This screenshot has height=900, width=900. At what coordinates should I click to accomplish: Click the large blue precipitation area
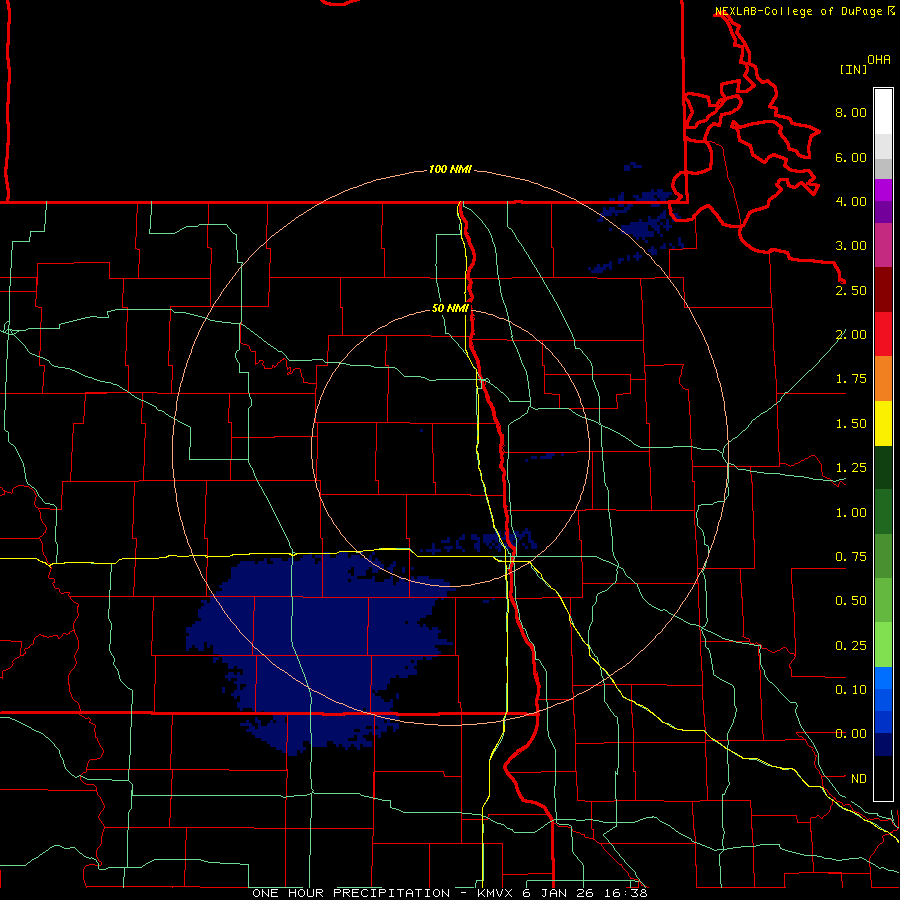coord(321,643)
